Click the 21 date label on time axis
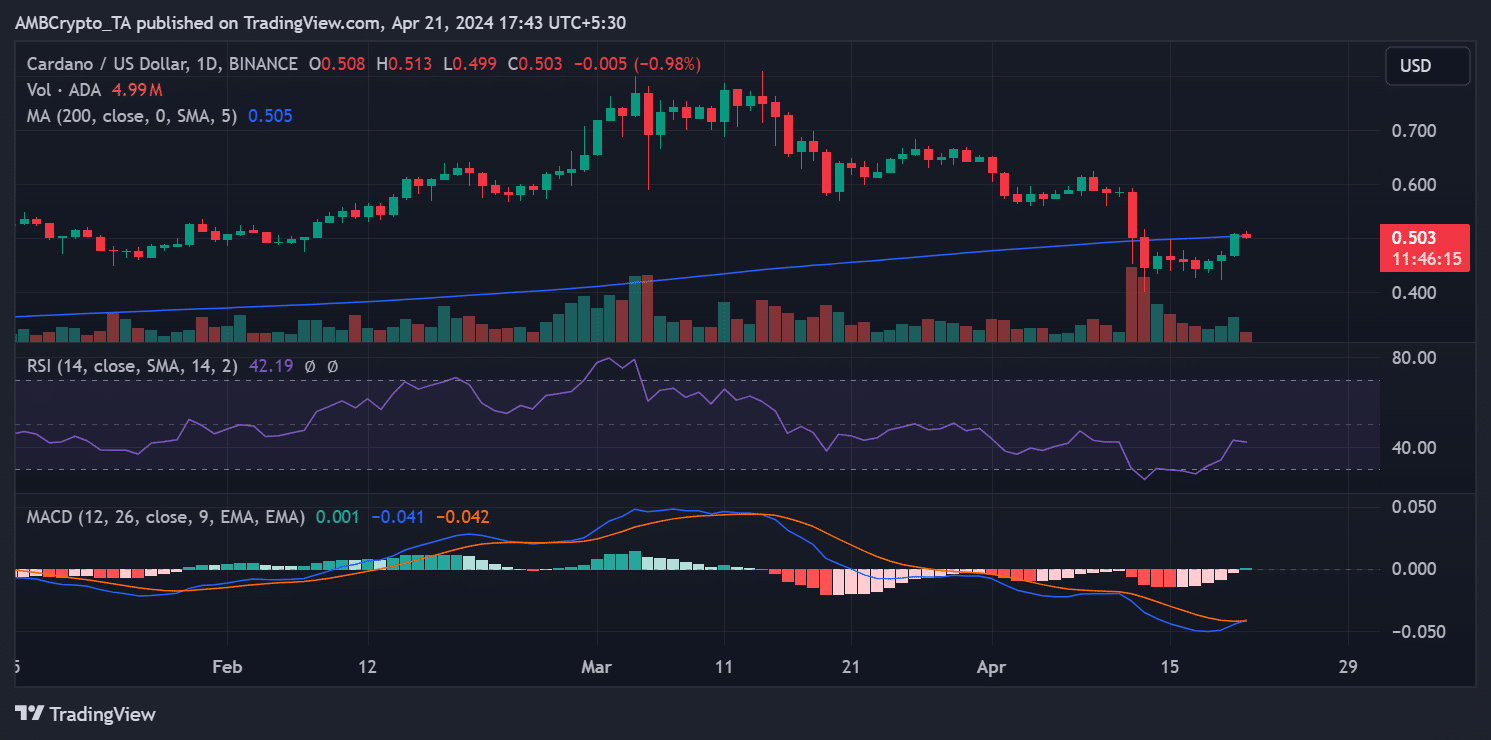The image size is (1491, 740). coord(851,667)
